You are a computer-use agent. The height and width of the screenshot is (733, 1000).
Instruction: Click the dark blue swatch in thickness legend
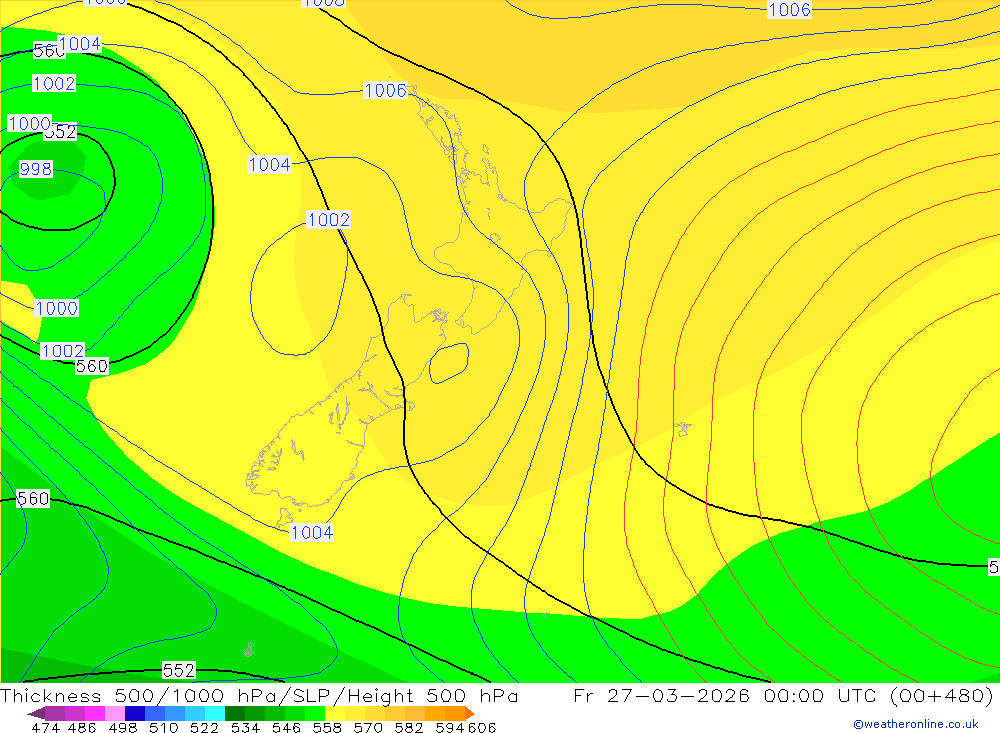pyautogui.click(x=135, y=713)
